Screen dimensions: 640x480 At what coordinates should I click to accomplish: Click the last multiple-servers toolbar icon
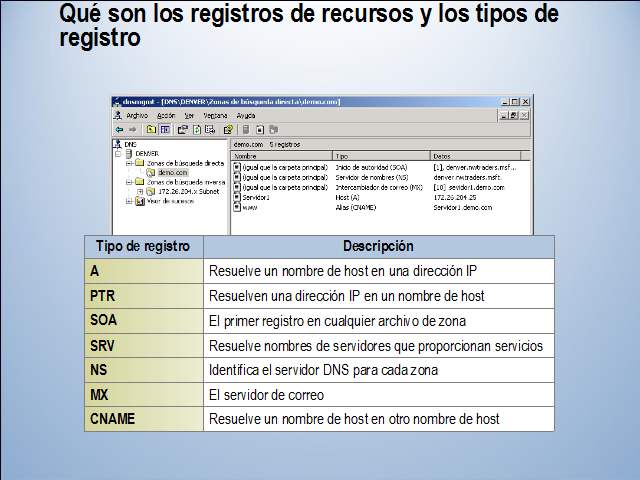pos(274,129)
